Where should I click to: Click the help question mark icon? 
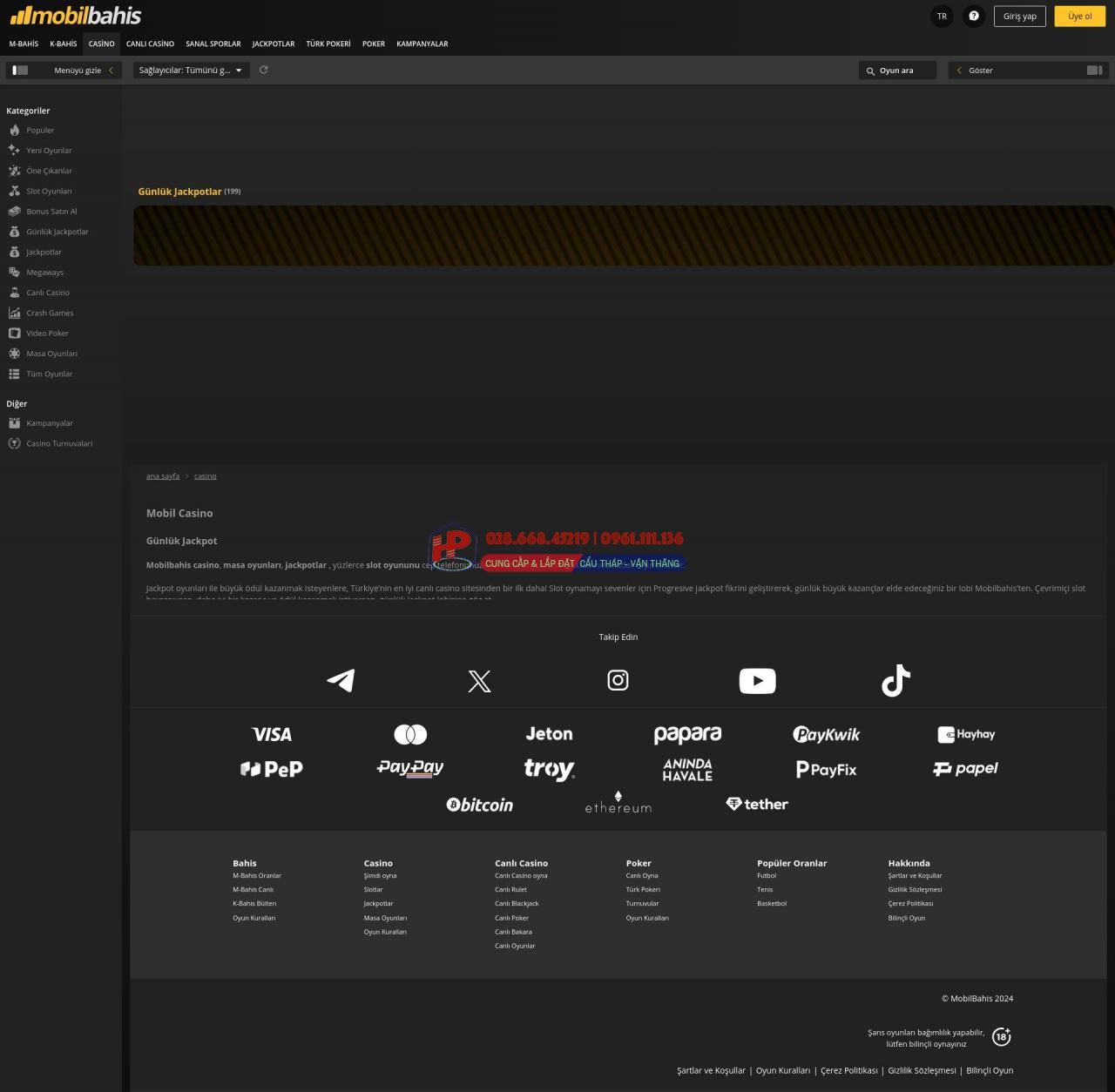pos(974,16)
